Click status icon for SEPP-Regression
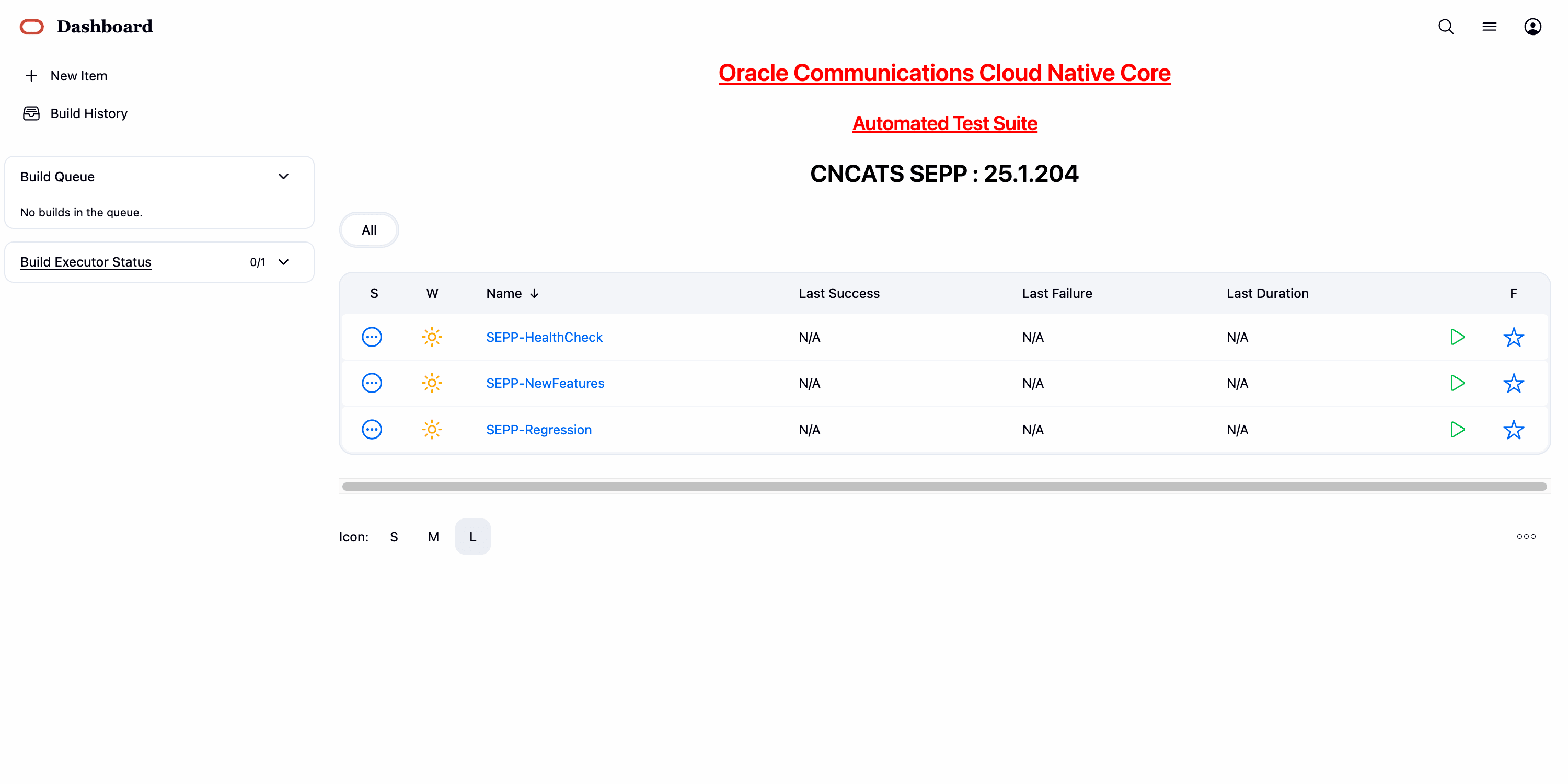Screen dimensions: 1568x784 tap(372, 429)
